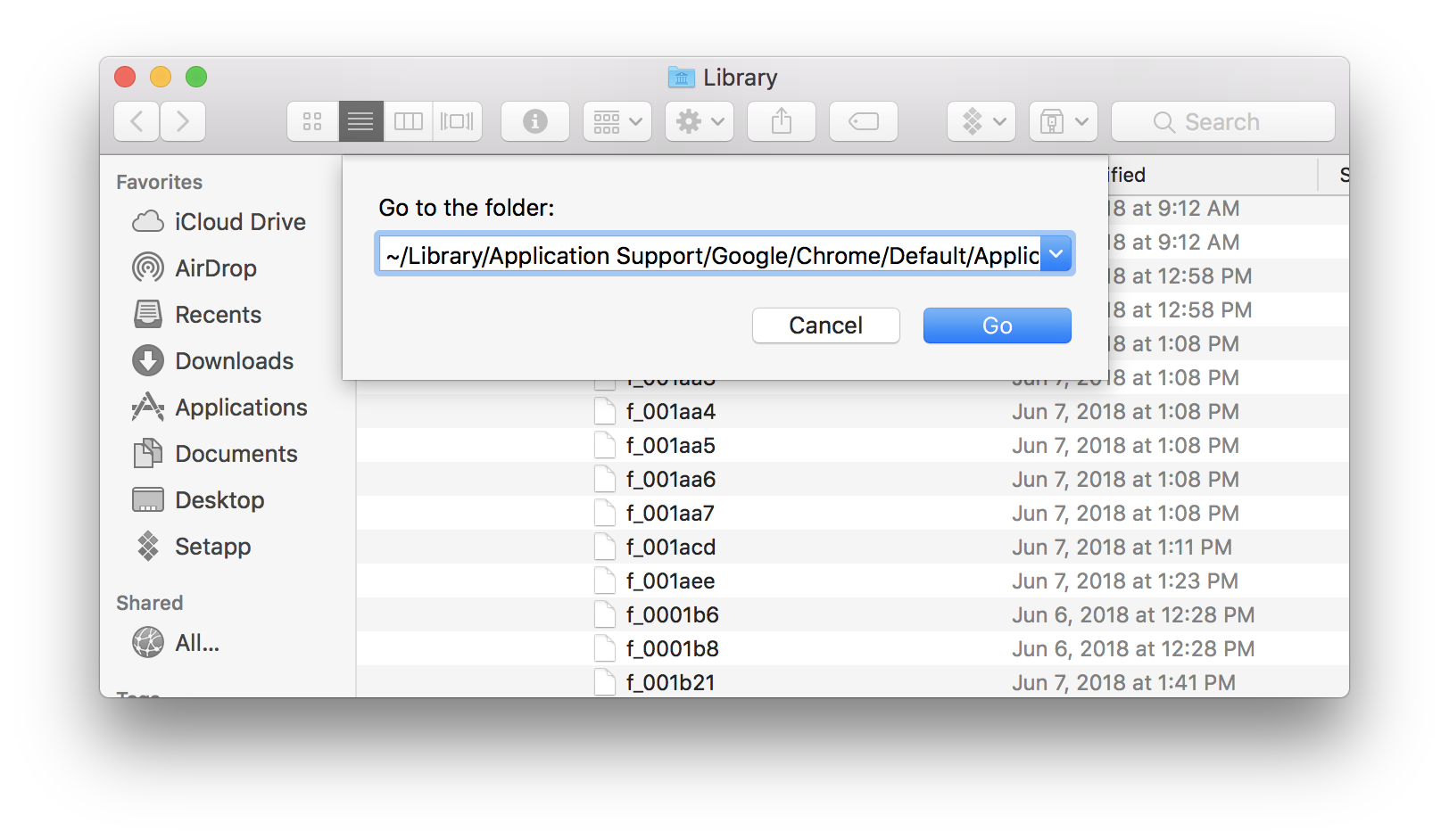Select the Downloads sidebar location
The height and width of the screenshot is (840, 1449).
(234, 360)
